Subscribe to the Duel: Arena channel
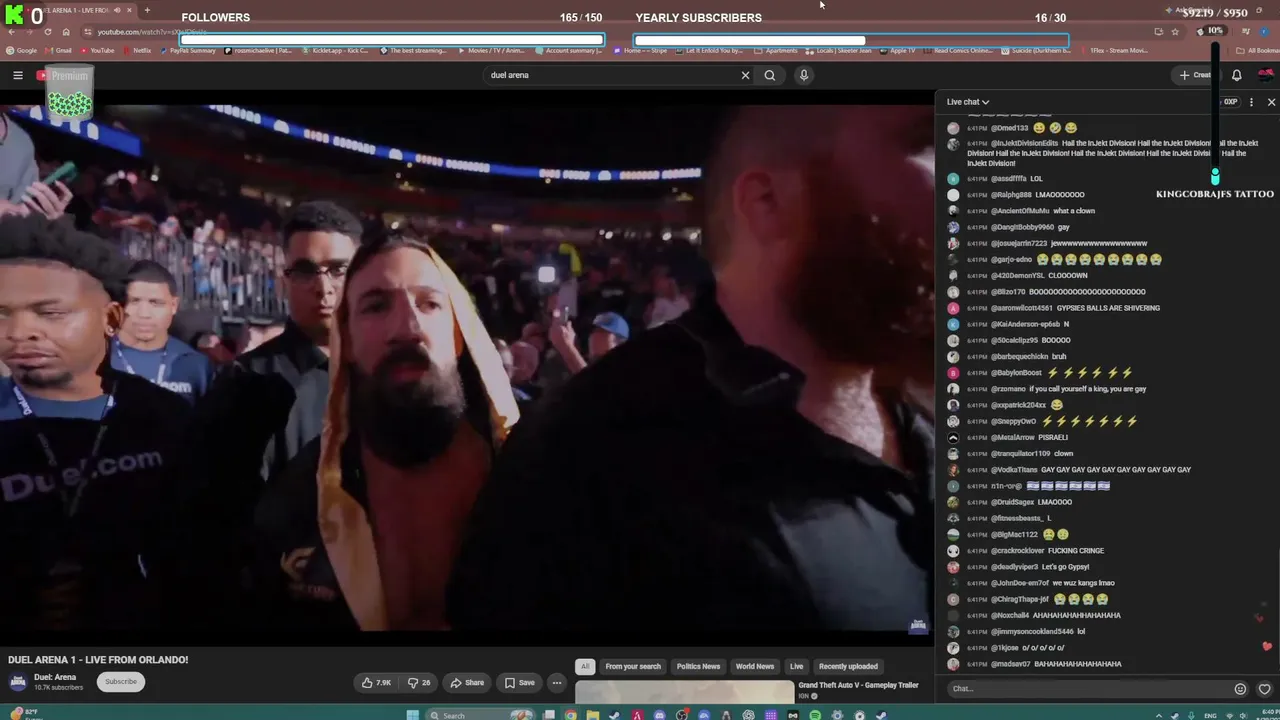Screen dimensions: 1280x720 121,682
